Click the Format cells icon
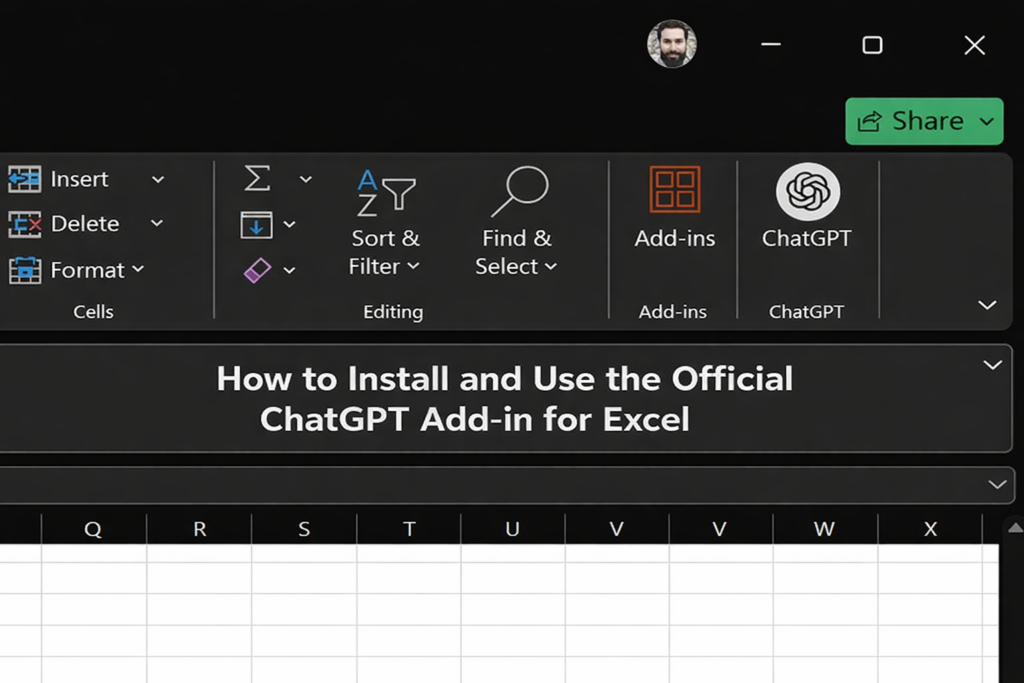1024x683 pixels. pos(24,270)
